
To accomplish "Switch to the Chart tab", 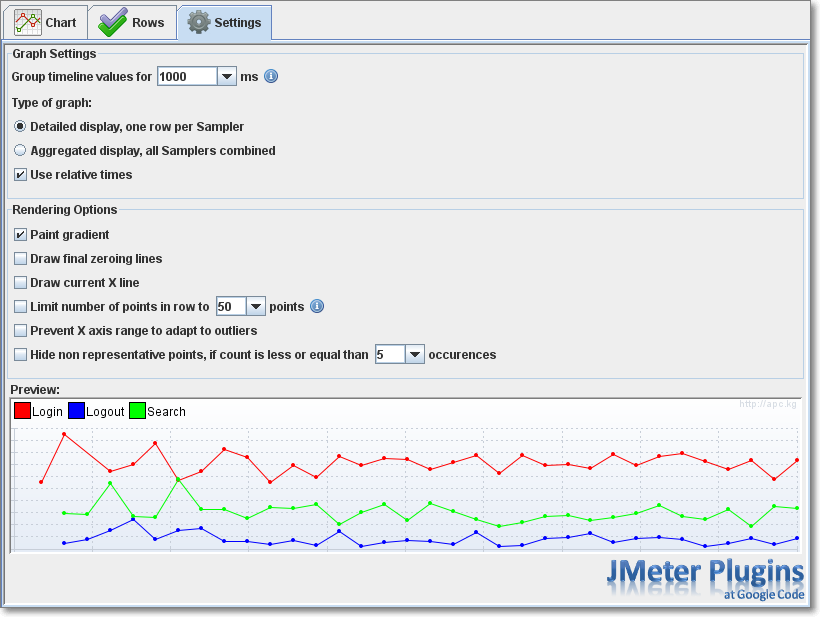I will [45, 22].
